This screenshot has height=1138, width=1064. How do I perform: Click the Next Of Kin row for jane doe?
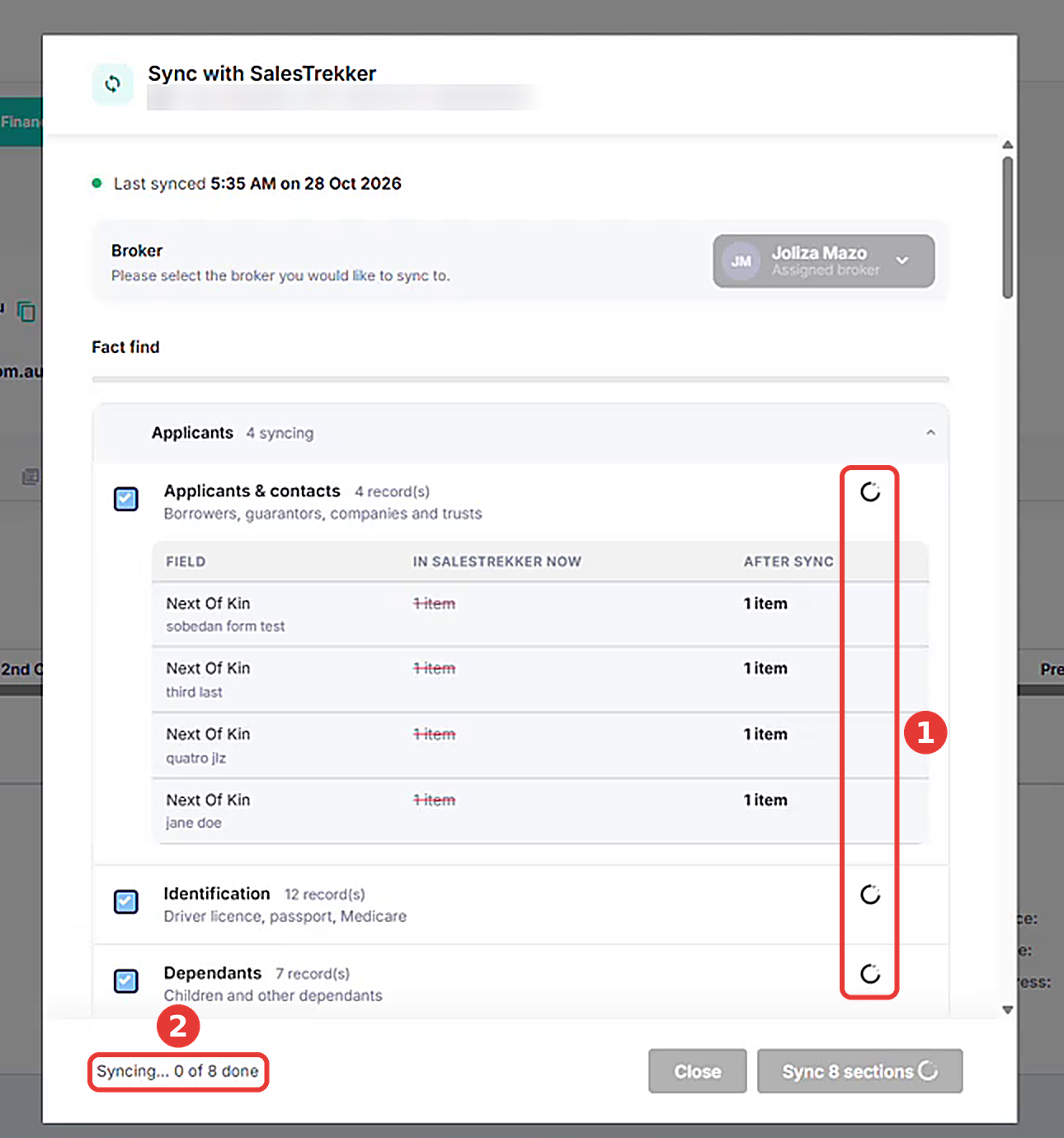[540, 811]
